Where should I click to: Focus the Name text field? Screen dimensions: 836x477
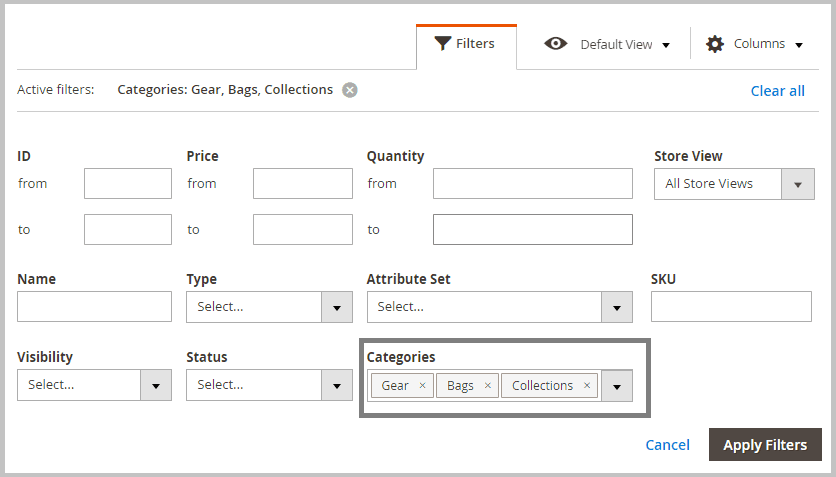click(94, 307)
